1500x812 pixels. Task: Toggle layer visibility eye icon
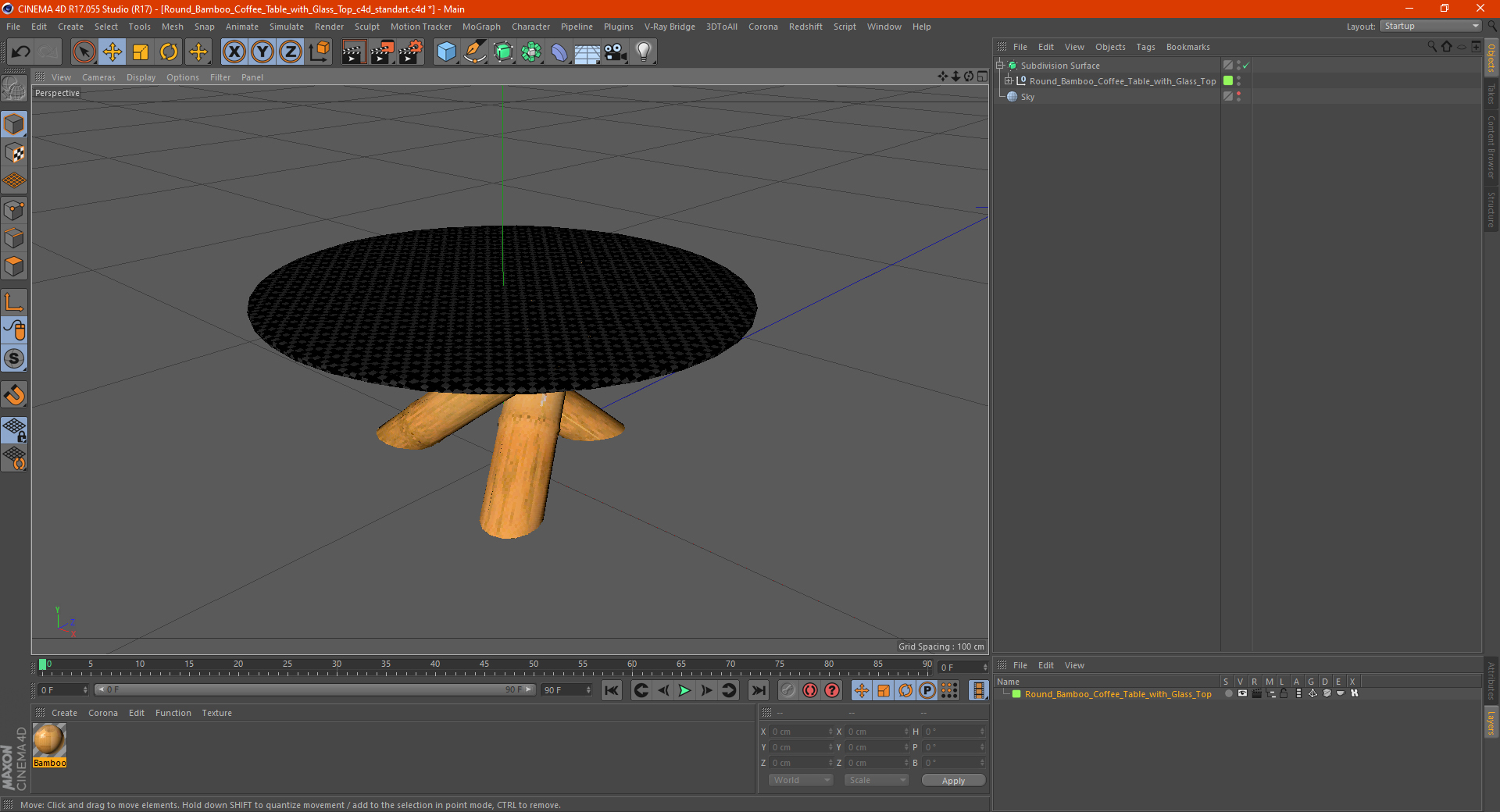point(1242,693)
